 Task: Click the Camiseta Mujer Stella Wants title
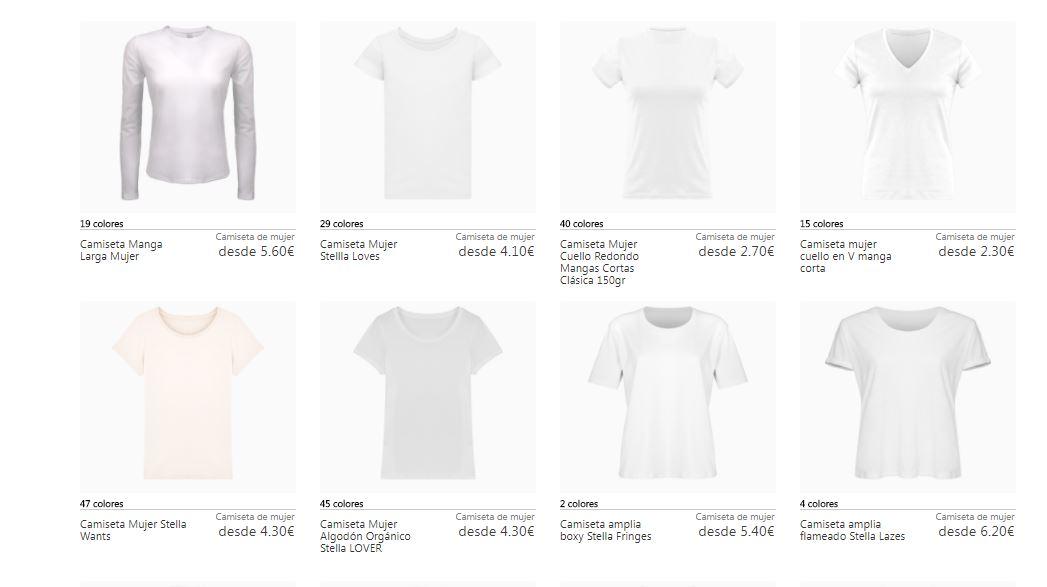click(x=133, y=530)
